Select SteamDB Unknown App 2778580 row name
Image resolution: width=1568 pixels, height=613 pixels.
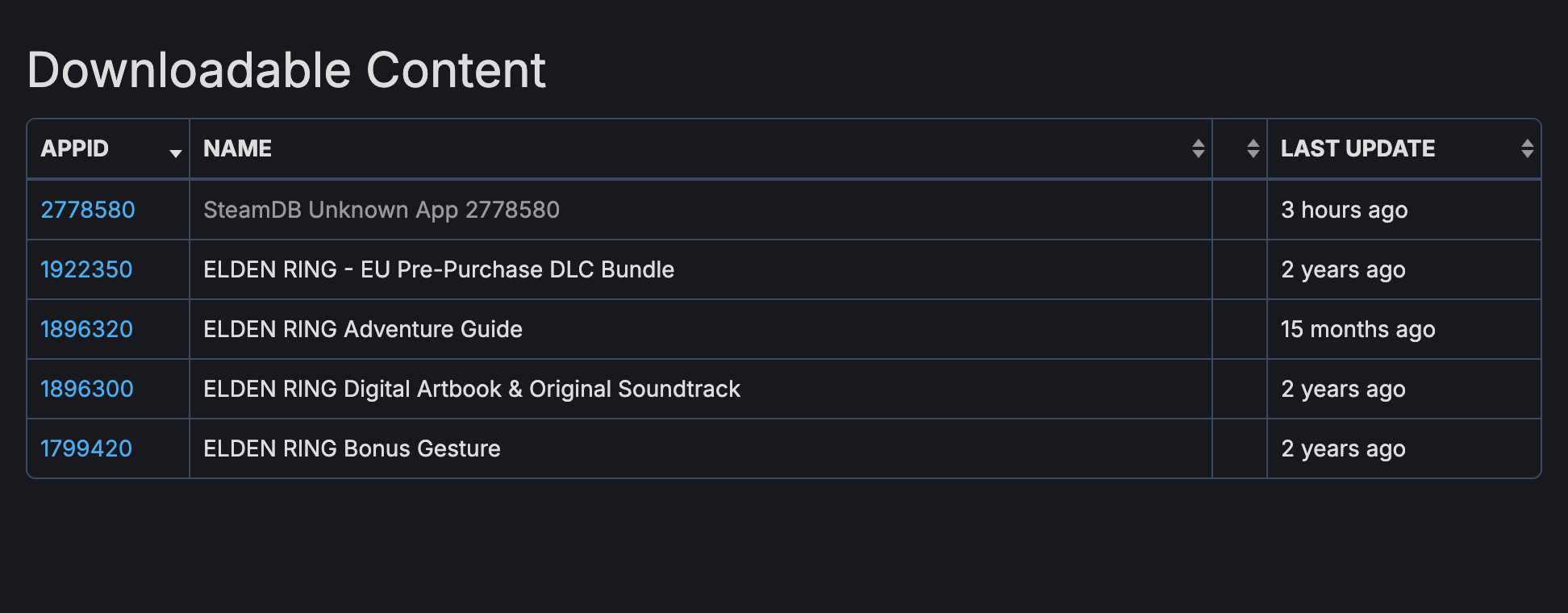[381, 210]
